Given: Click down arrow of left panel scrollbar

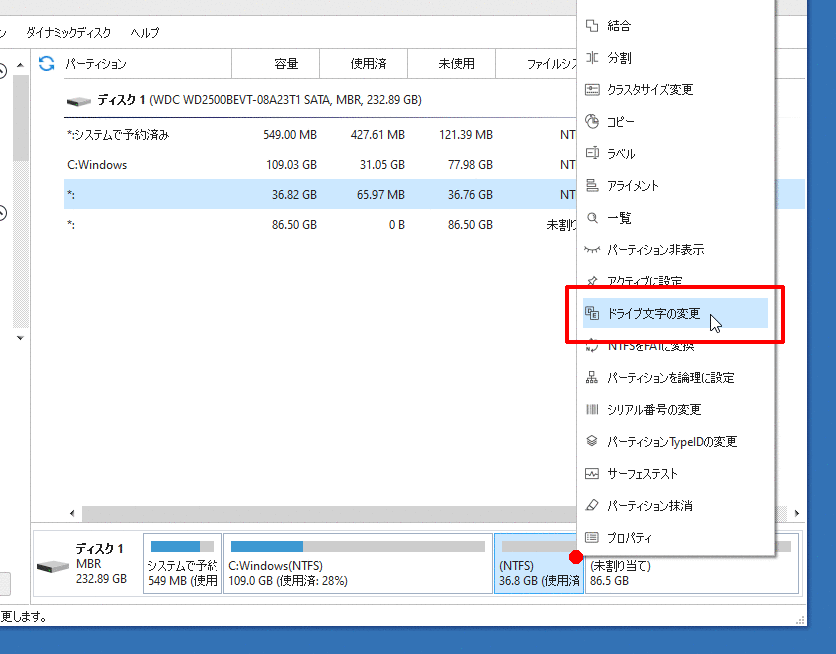Looking at the screenshot, I should pos(20,339).
